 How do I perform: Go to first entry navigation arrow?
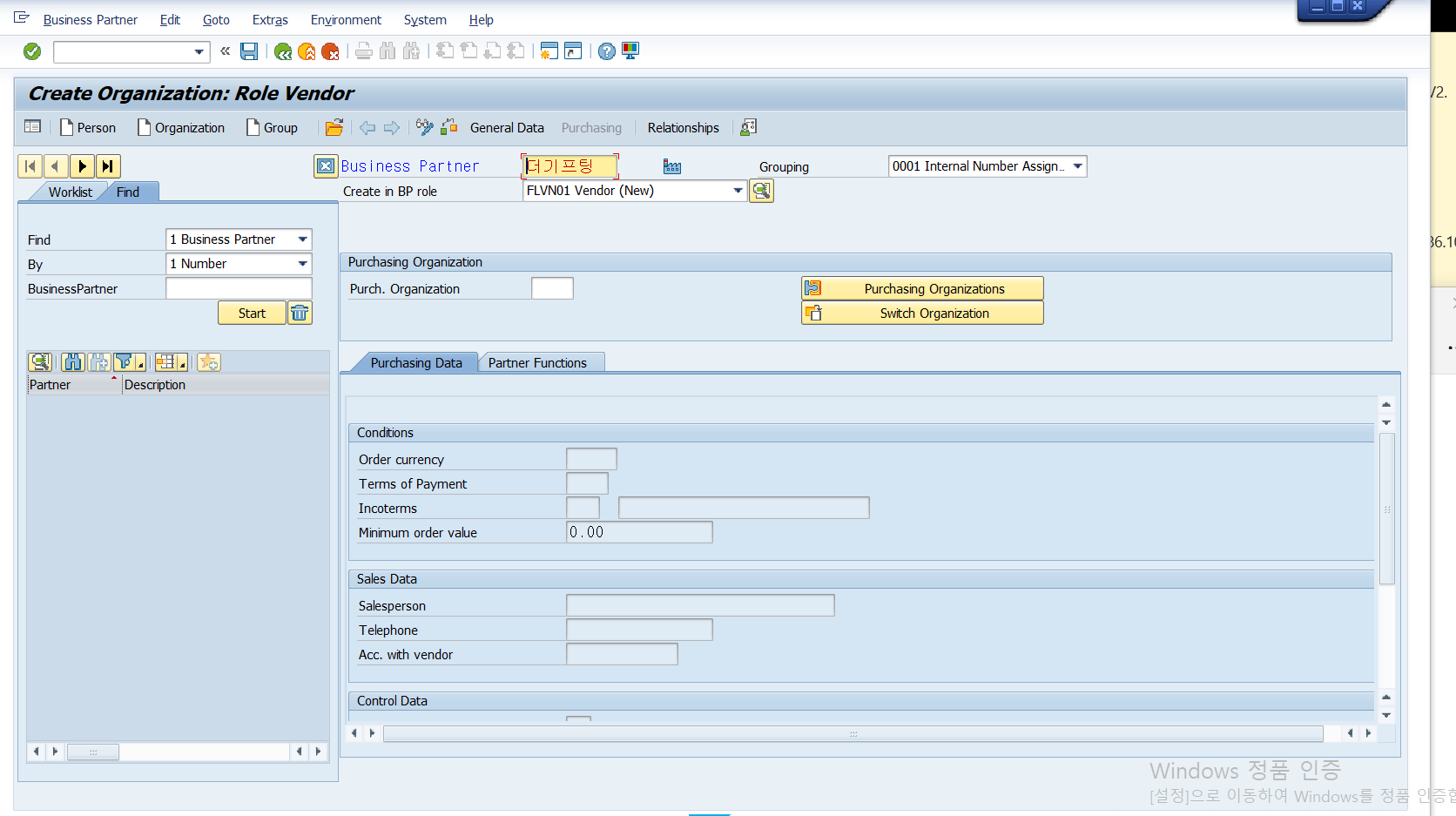[30, 166]
